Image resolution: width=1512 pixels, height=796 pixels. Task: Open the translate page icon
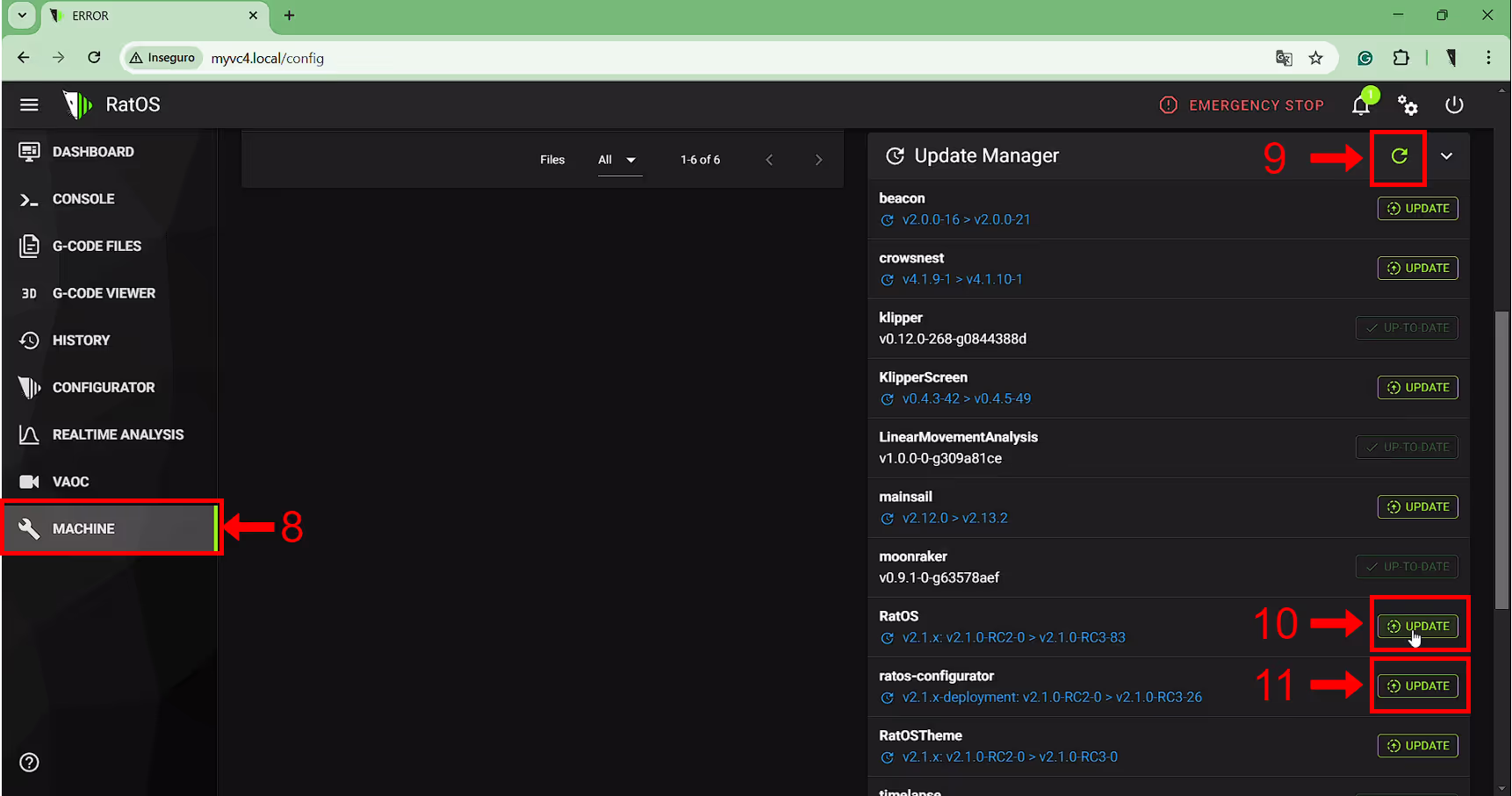(1284, 58)
